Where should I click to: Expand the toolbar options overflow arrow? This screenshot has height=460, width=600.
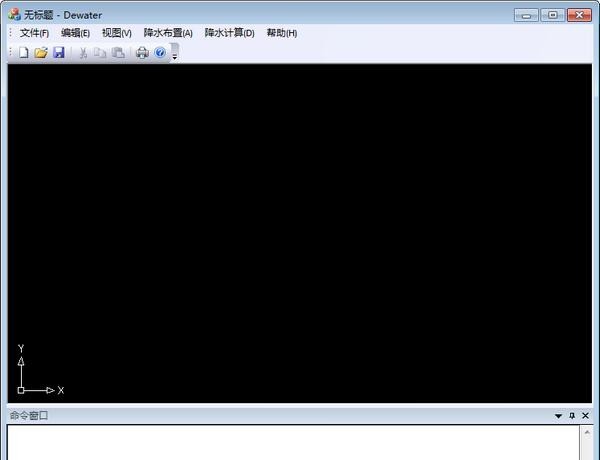point(174,52)
